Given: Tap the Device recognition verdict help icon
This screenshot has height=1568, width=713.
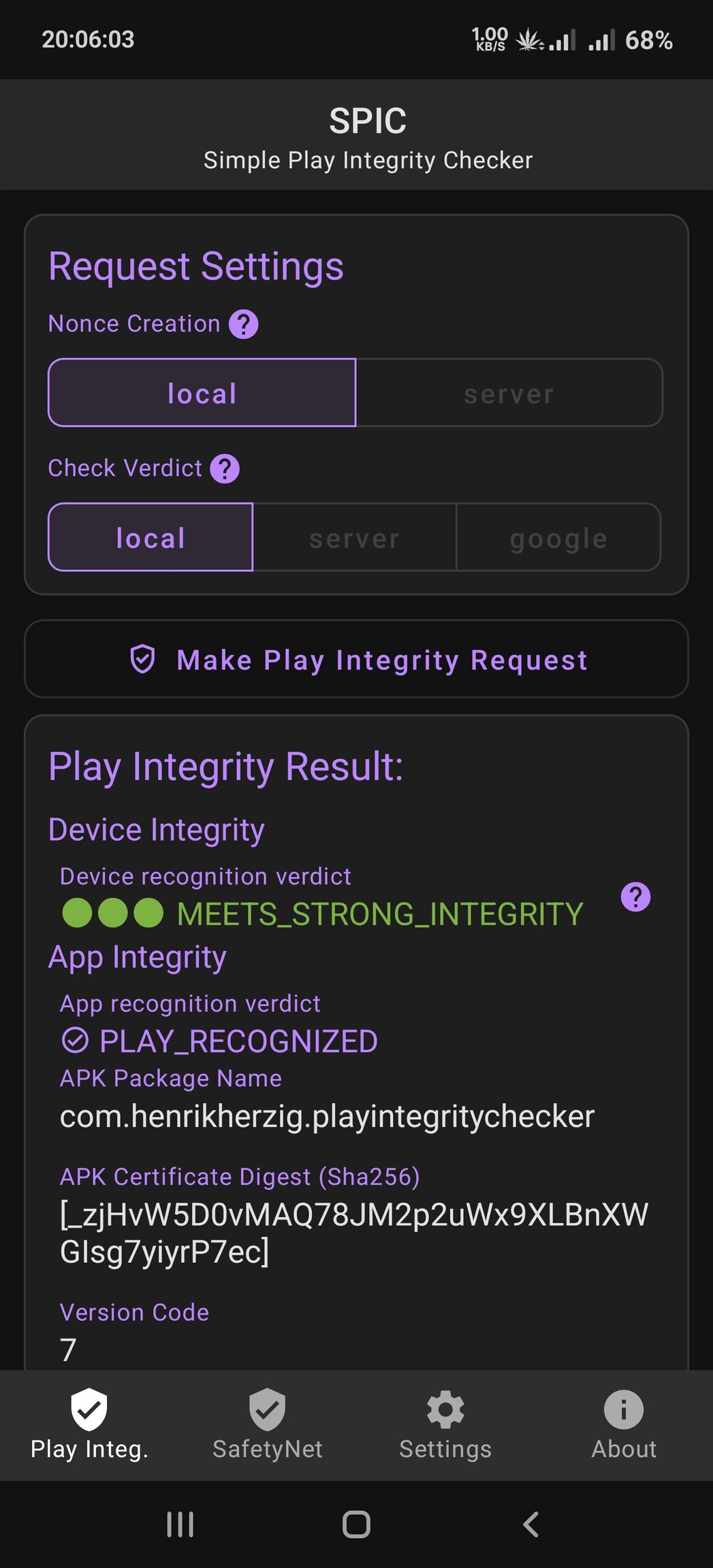Looking at the screenshot, I should 635,897.
